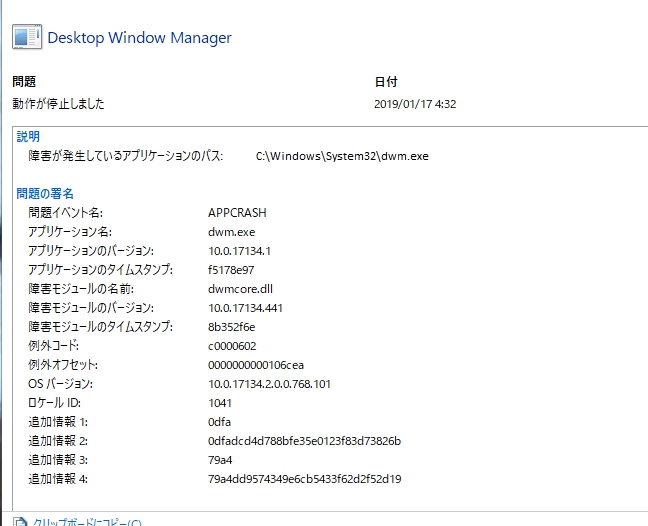The width and height of the screenshot is (648, 526).
Task: Select additional info value 0dfa
Action: (219, 422)
